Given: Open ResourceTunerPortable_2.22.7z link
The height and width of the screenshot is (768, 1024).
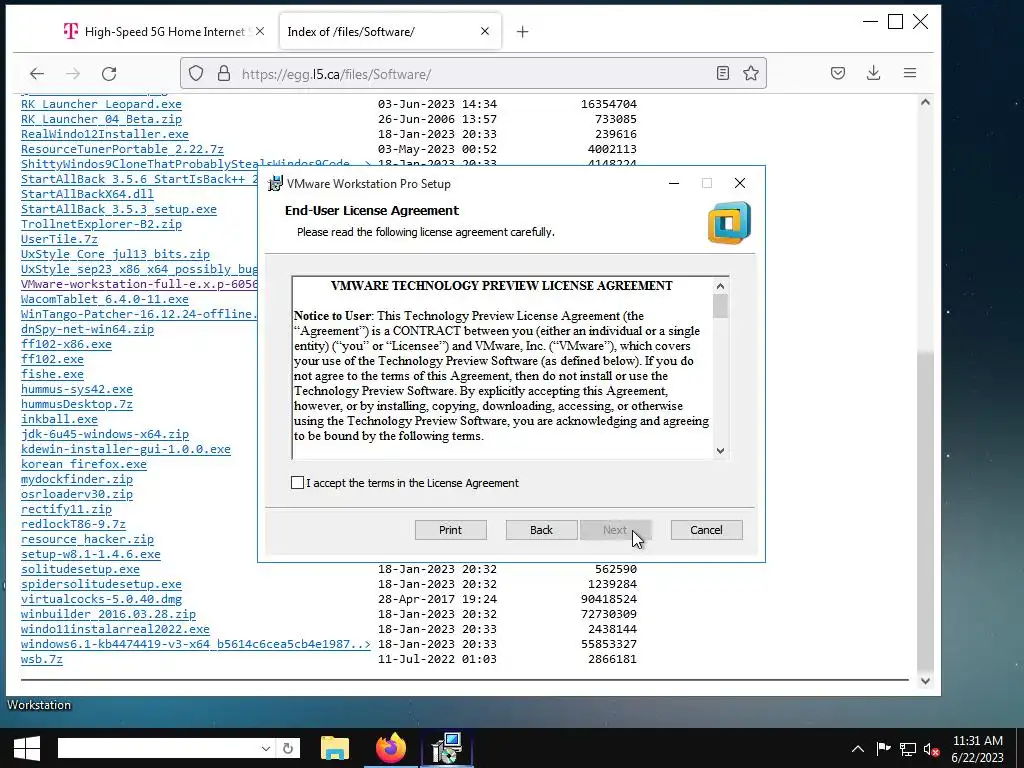Looking at the screenshot, I should pos(122,149).
